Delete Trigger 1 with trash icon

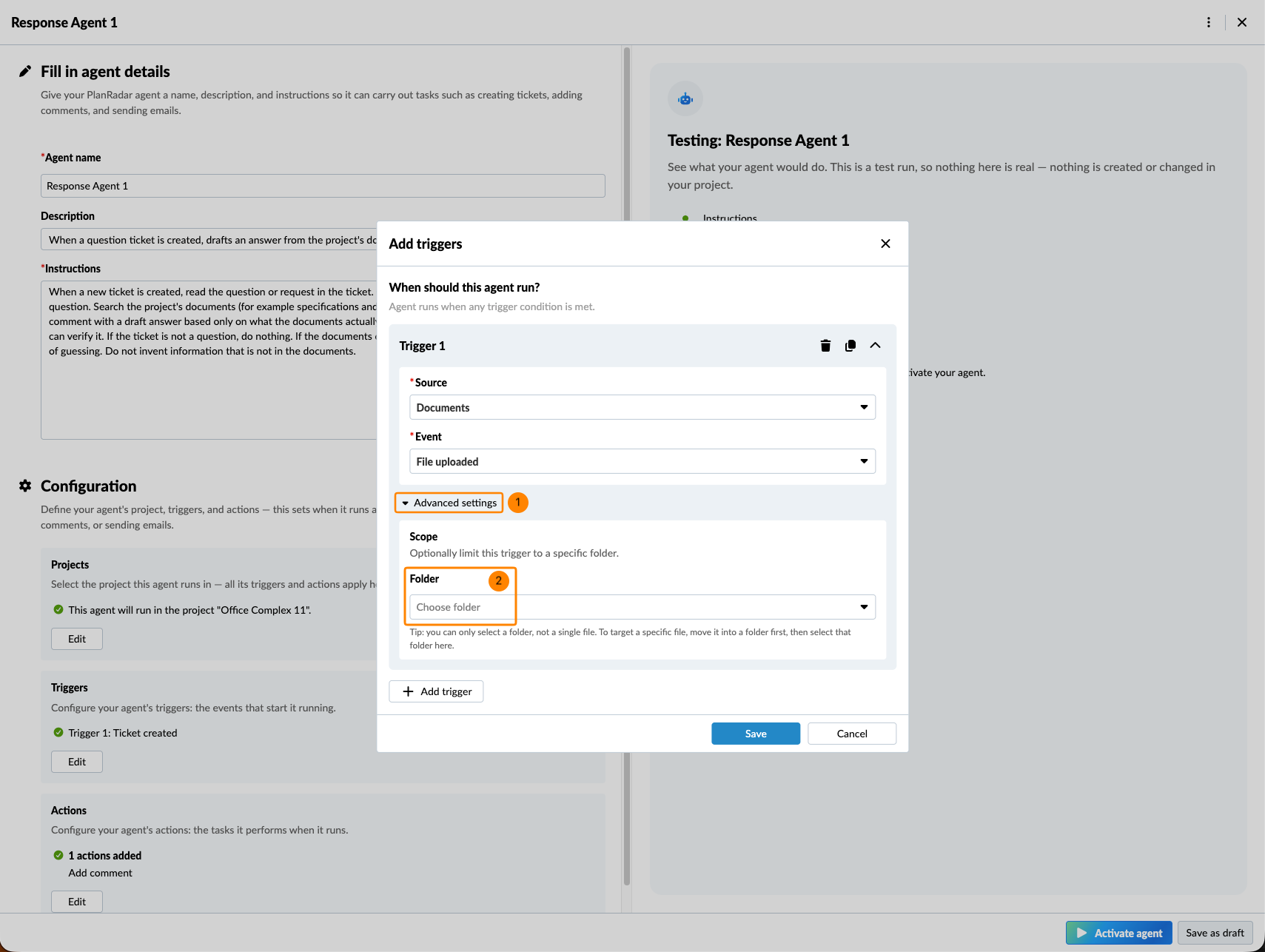point(825,346)
